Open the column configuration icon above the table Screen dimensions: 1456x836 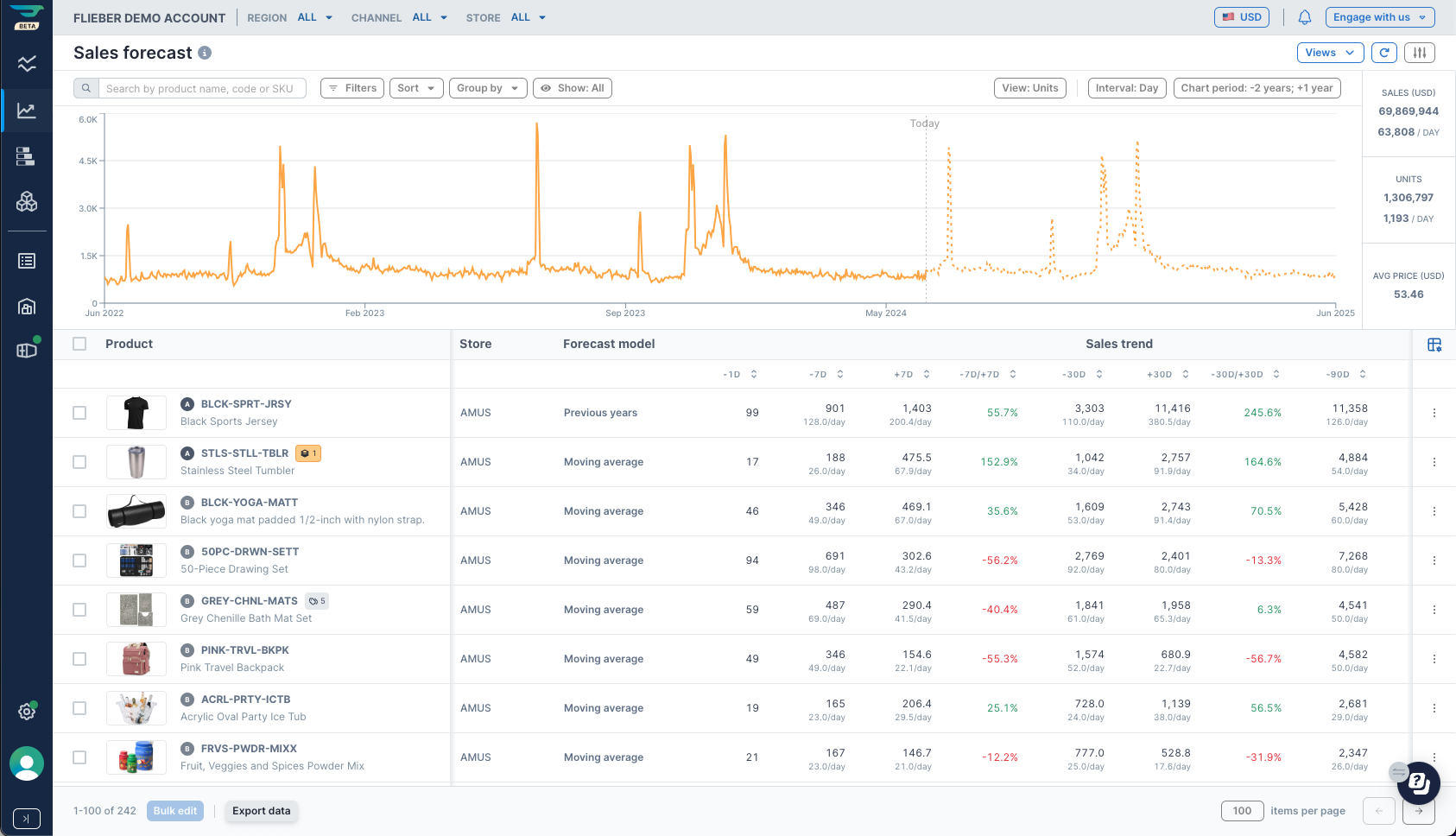[1435, 344]
